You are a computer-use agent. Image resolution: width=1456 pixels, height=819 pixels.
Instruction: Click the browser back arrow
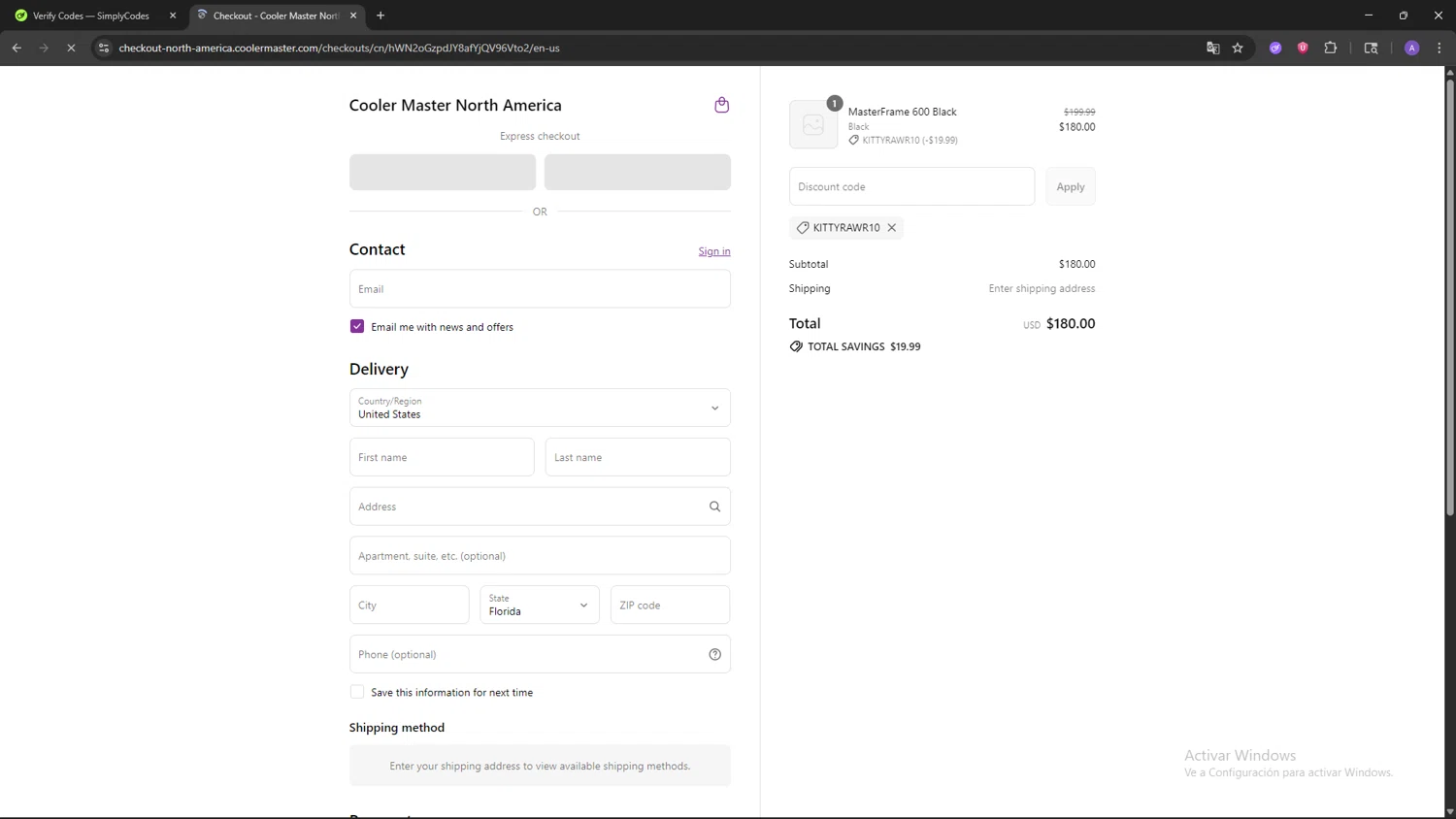coord(17,48)
